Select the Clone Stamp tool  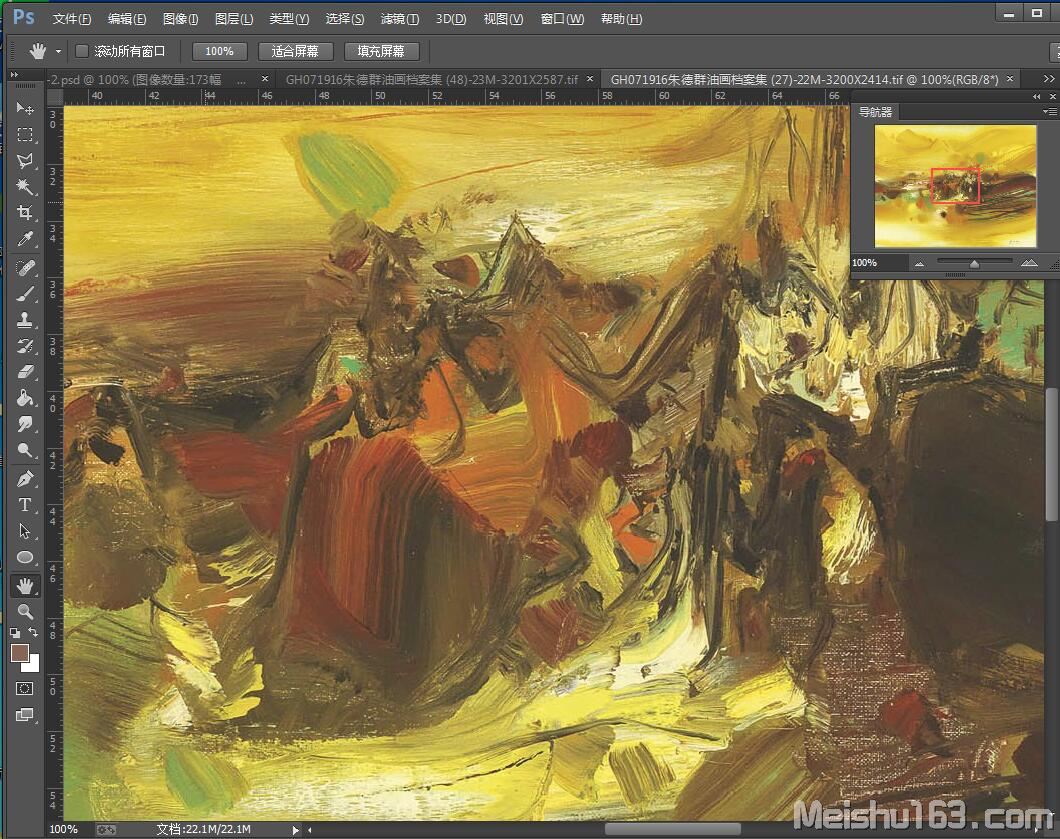click(x=25, y=320)
